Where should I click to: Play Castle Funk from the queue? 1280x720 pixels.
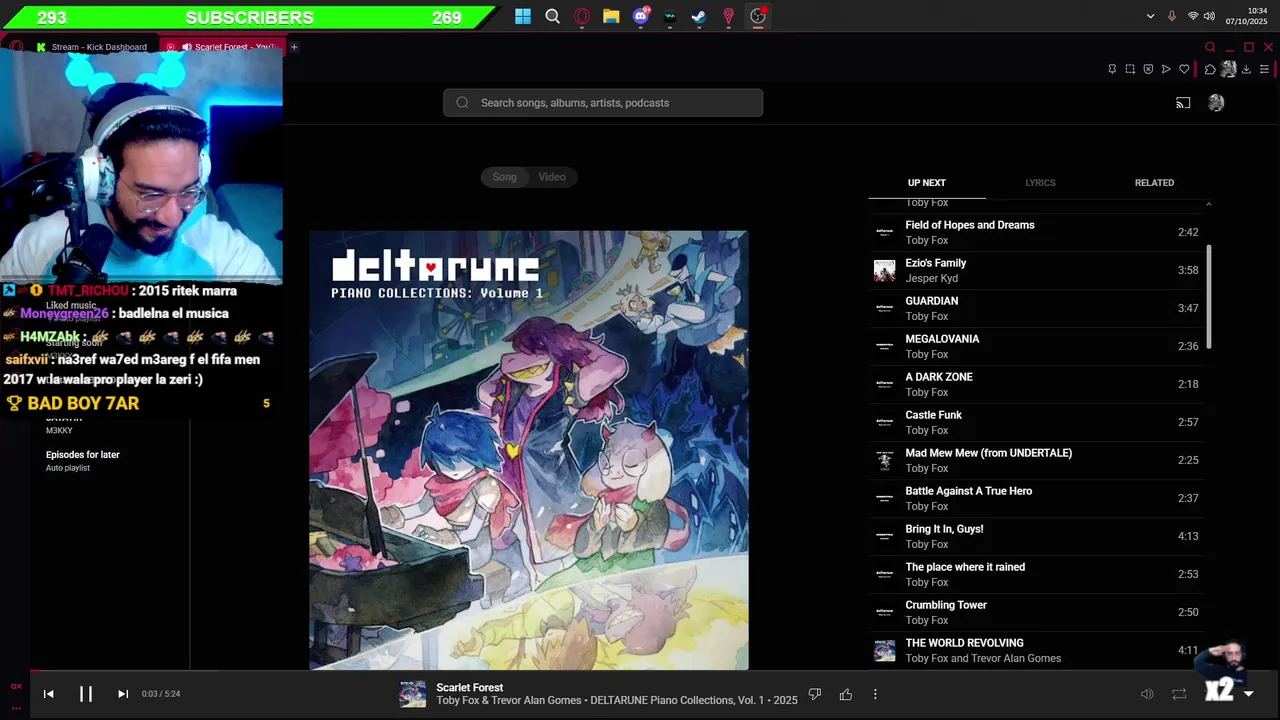[x=1036, y=422]
